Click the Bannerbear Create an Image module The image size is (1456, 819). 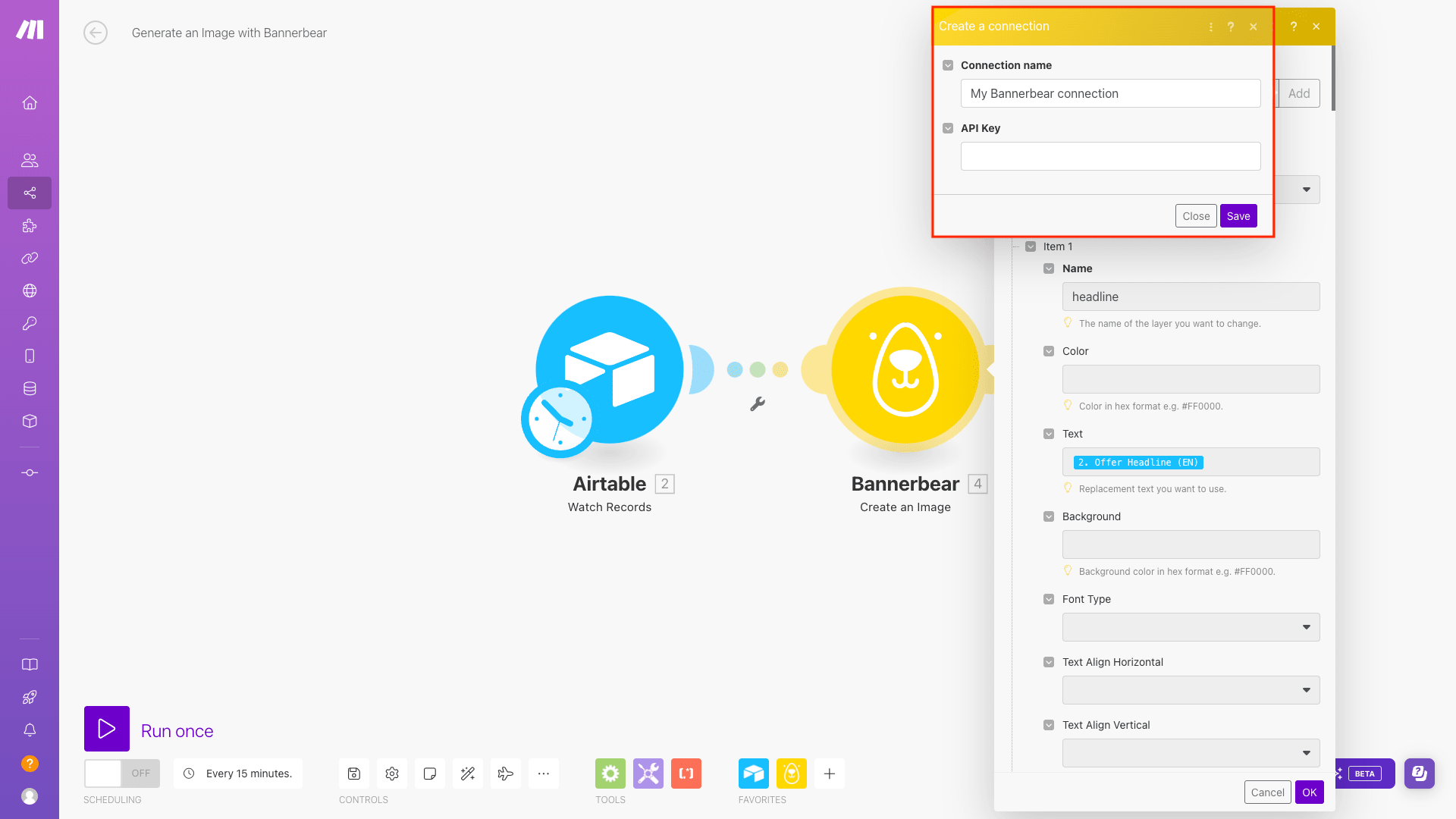click(905, 370)
